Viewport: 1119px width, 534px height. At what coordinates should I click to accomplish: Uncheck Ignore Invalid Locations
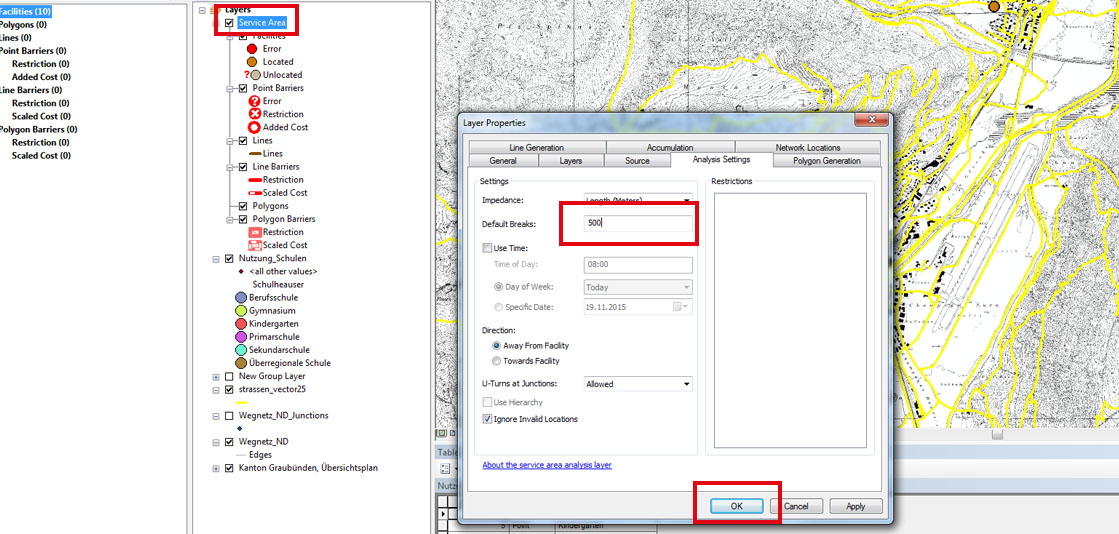tap(487, 419)
